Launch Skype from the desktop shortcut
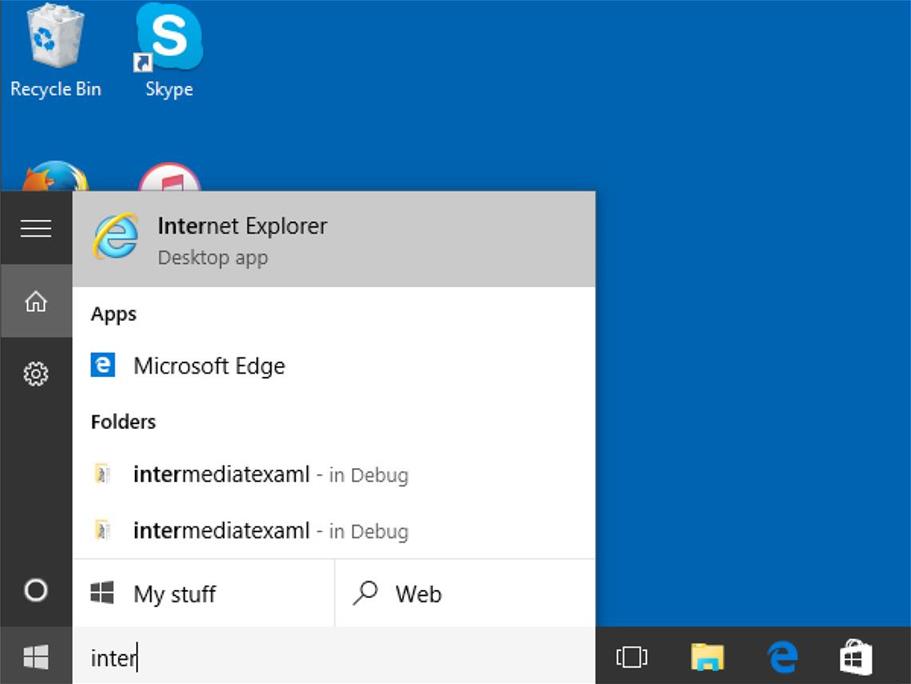Screen dimensions: 911x684 168,50
